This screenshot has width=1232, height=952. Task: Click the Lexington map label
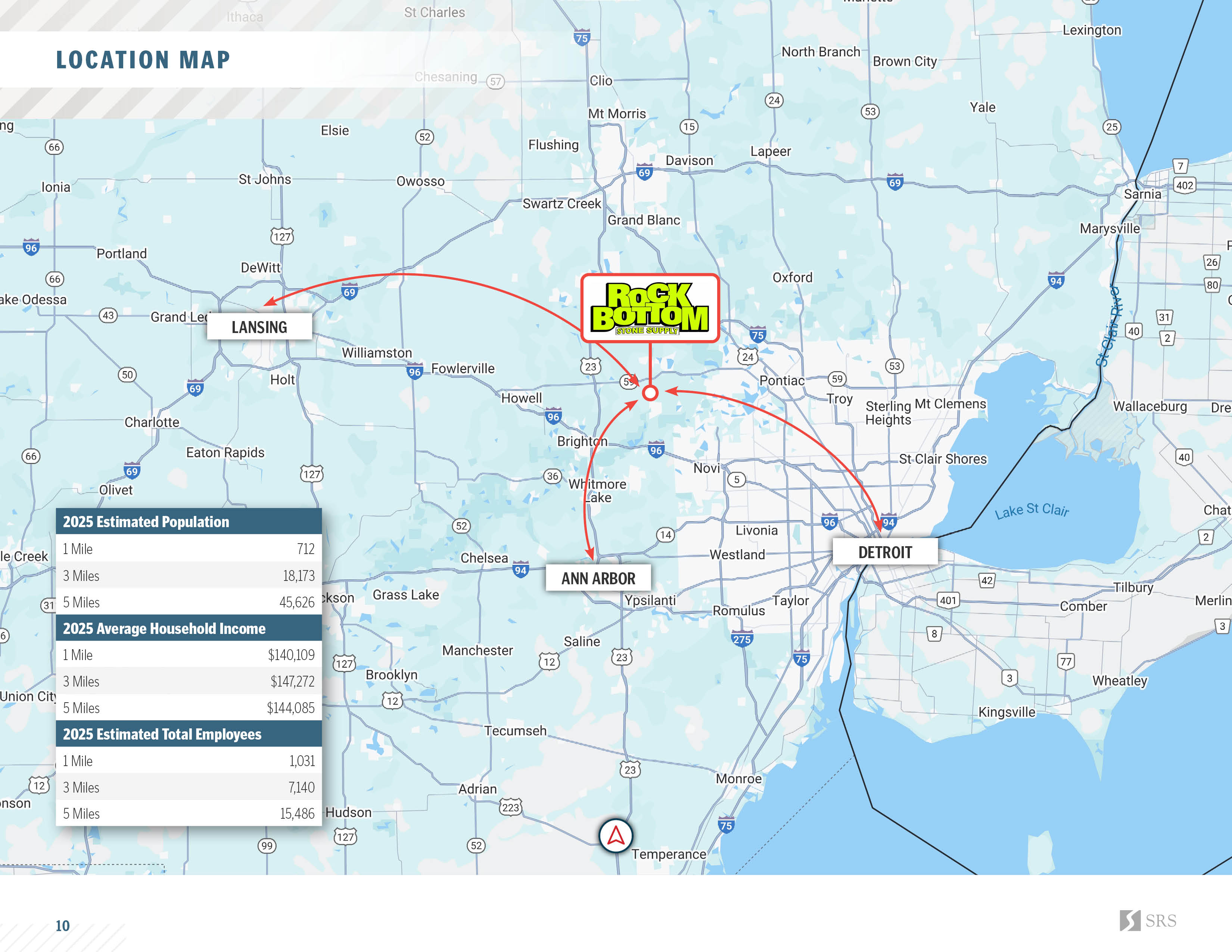click(1092, 30)
